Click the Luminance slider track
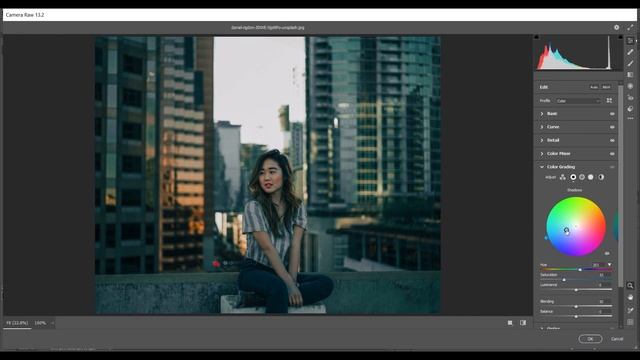Screen dimensions: 640x360 click(576, 290)
